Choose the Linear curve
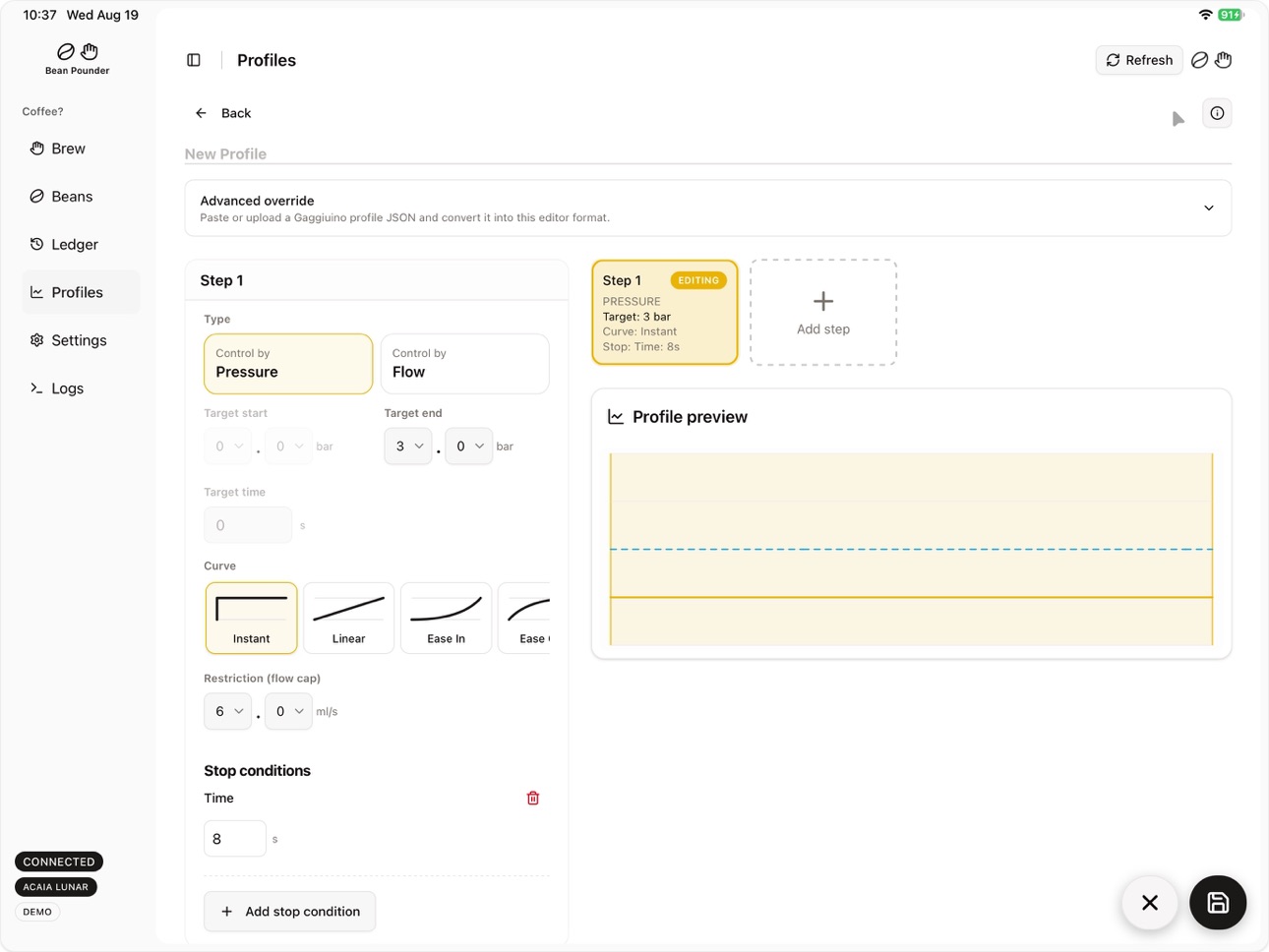The width and height of the screenshot is (1269, 952). (x=348, y=618)
